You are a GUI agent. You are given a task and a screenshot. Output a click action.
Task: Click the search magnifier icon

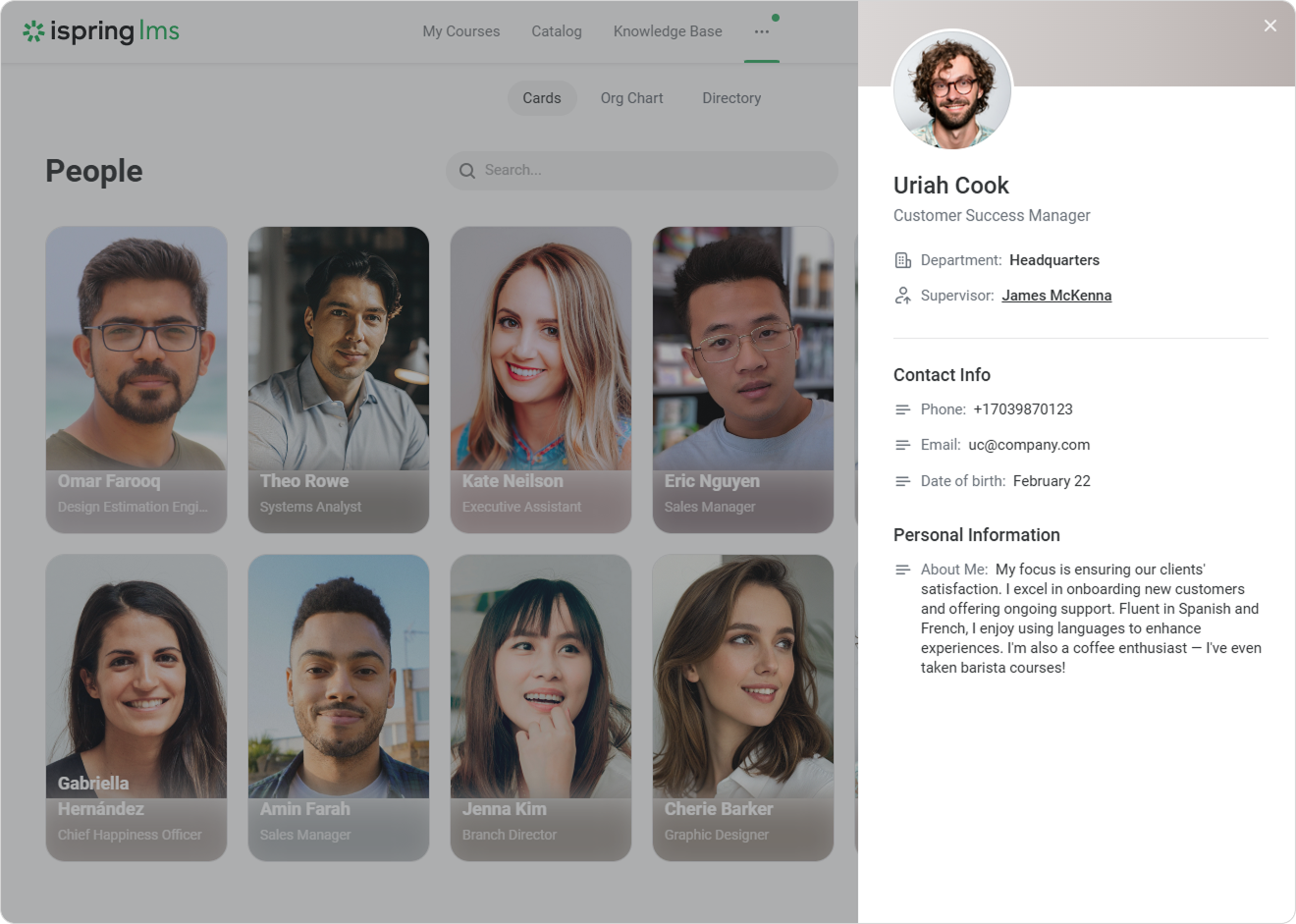click(467, 171)
